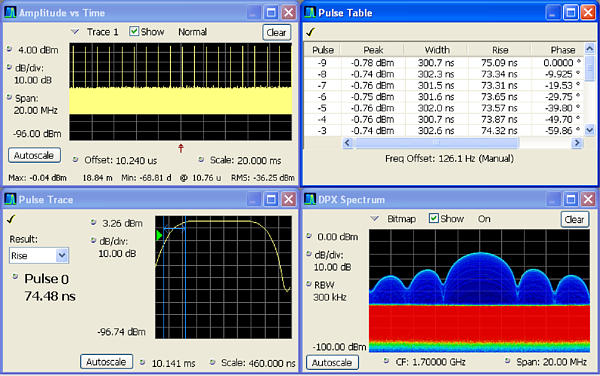Click the Pulse Trace window icon
The height and width of the screenshot is (376, 600).
[x=10, y=199]
